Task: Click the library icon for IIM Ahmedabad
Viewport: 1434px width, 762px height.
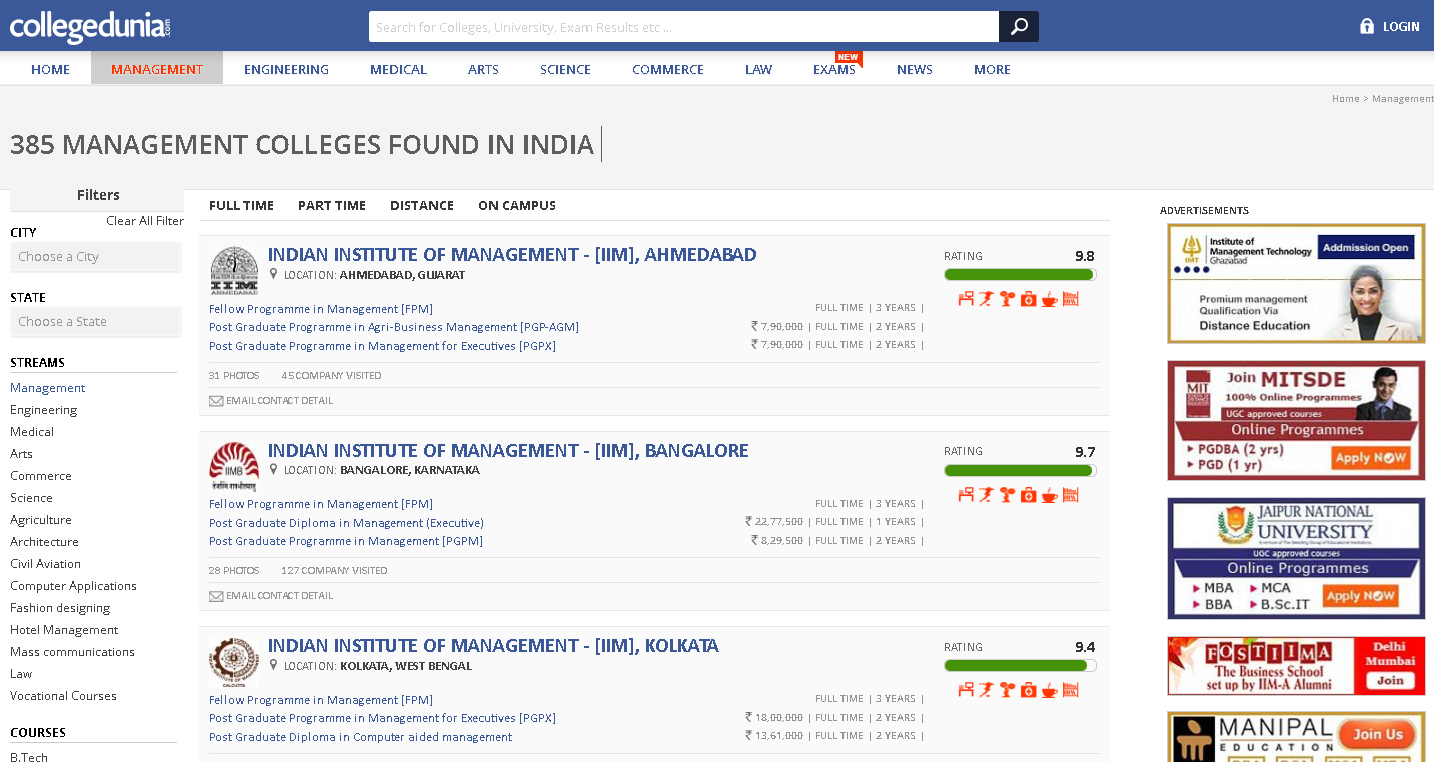Action: (1070, 299)
